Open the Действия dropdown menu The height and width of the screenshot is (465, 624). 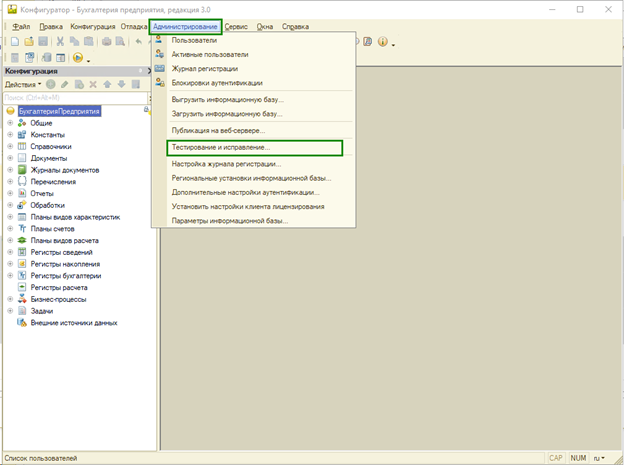click(23, 84)
